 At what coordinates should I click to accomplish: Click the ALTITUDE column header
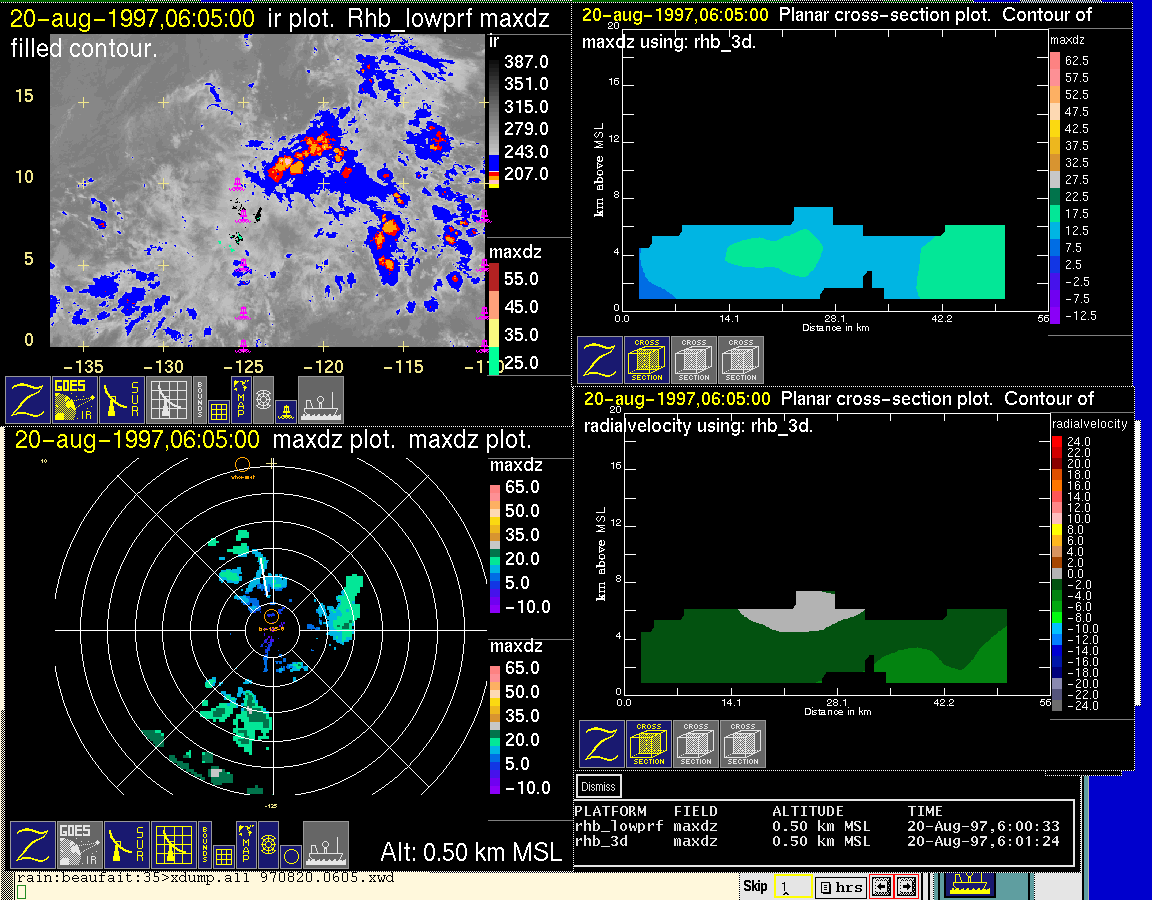coord(807,811)
